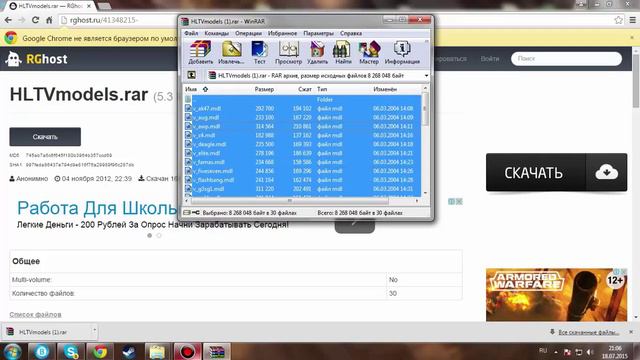Click the key icon in WinRAR status bar

click(196, 213)
